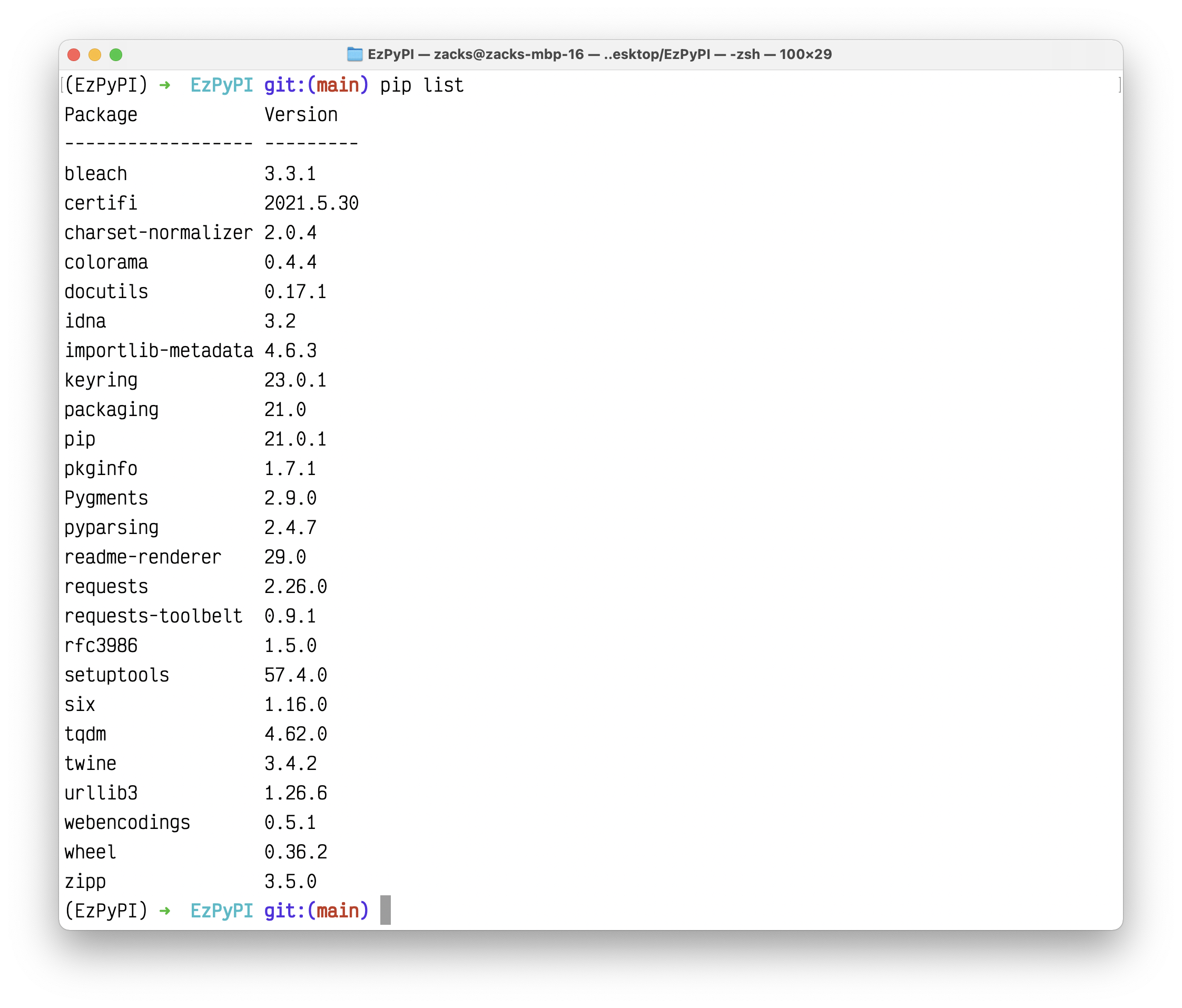Image resolution: width=1182 pixels, height=1008 pixels.
Task: Click the yellow minimize window button
Action: click(95, 55)
